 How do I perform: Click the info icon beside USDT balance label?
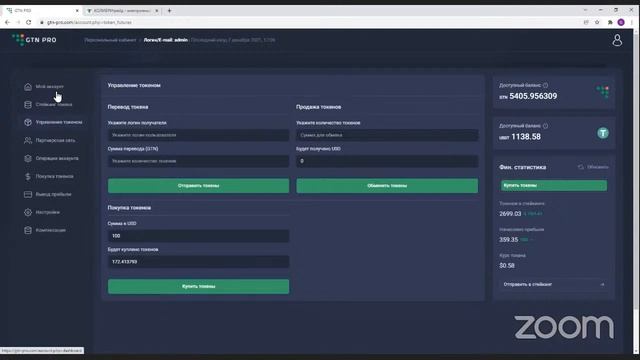pyautogui.click(x=545, y=126)
